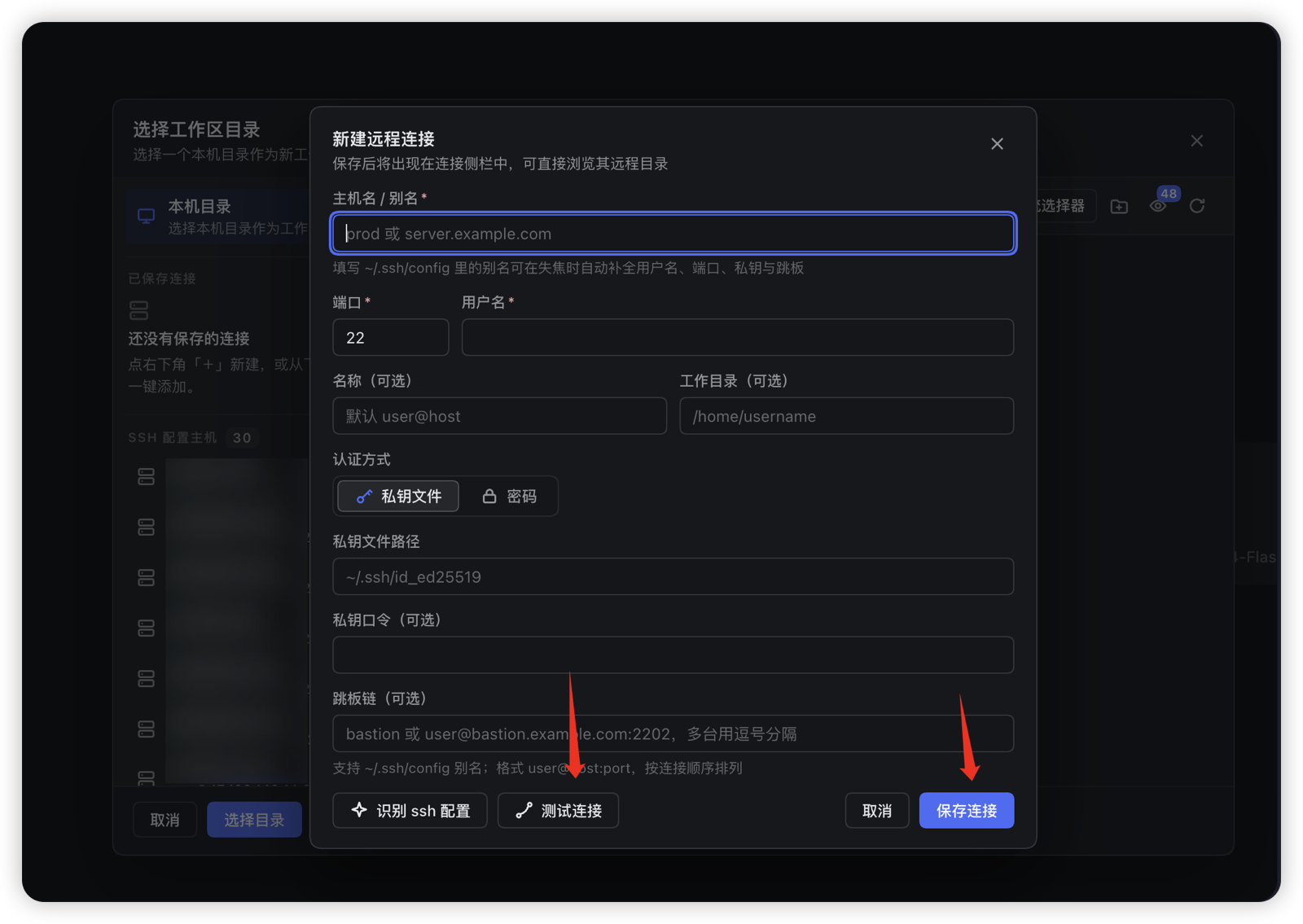Click the computer monitor icon beside 本机目录
Screen dimensions: 1303x924
pyautogui.click(x=147, y=217)
